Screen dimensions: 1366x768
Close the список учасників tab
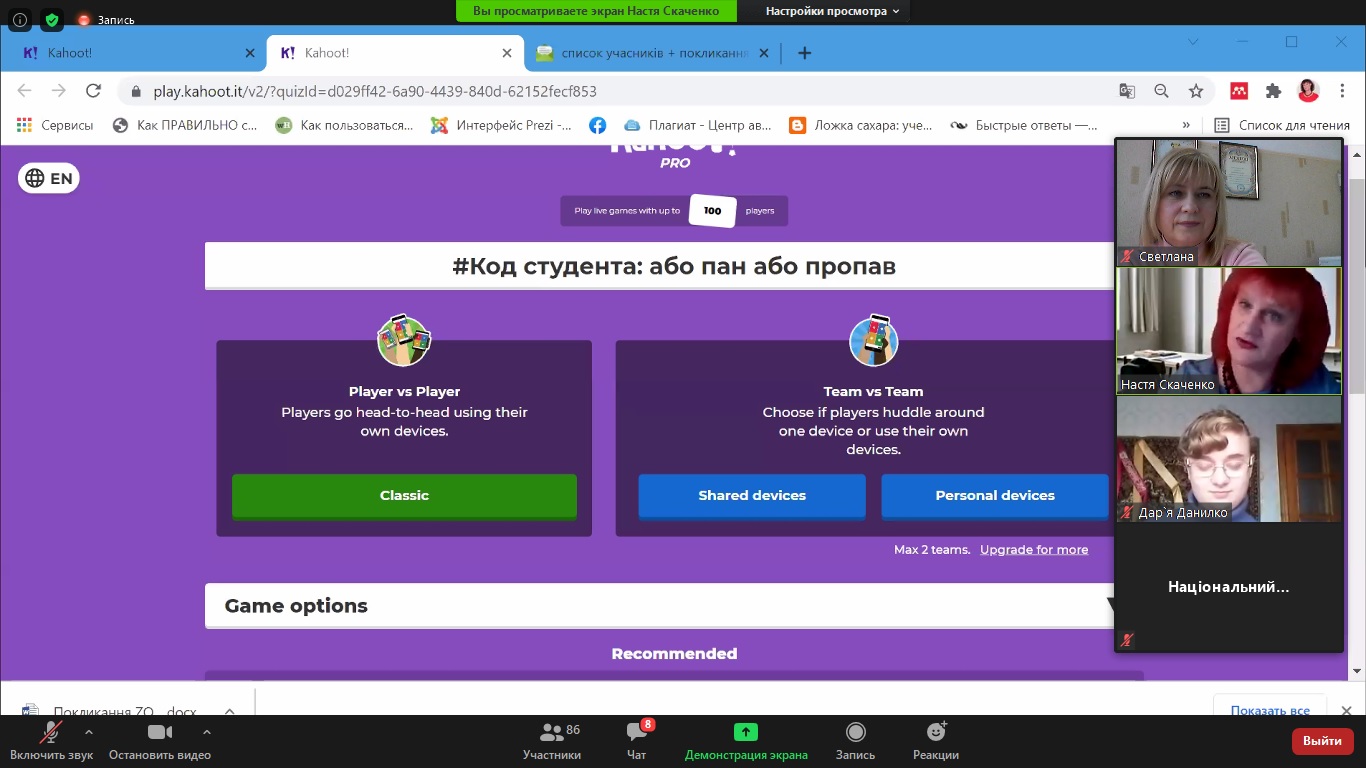(765, 53)
